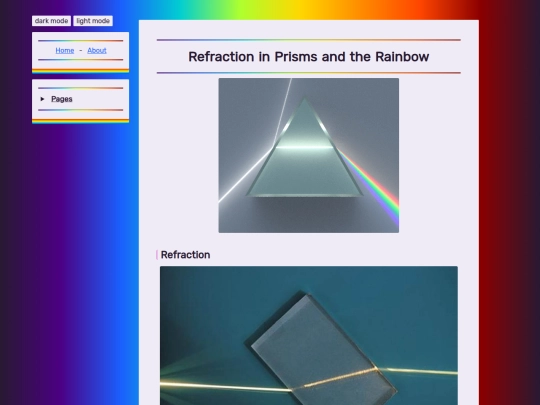Click the prism rainbow dispersion image
The width and height of the screenshot is (540, 405).
pos(309,155)
